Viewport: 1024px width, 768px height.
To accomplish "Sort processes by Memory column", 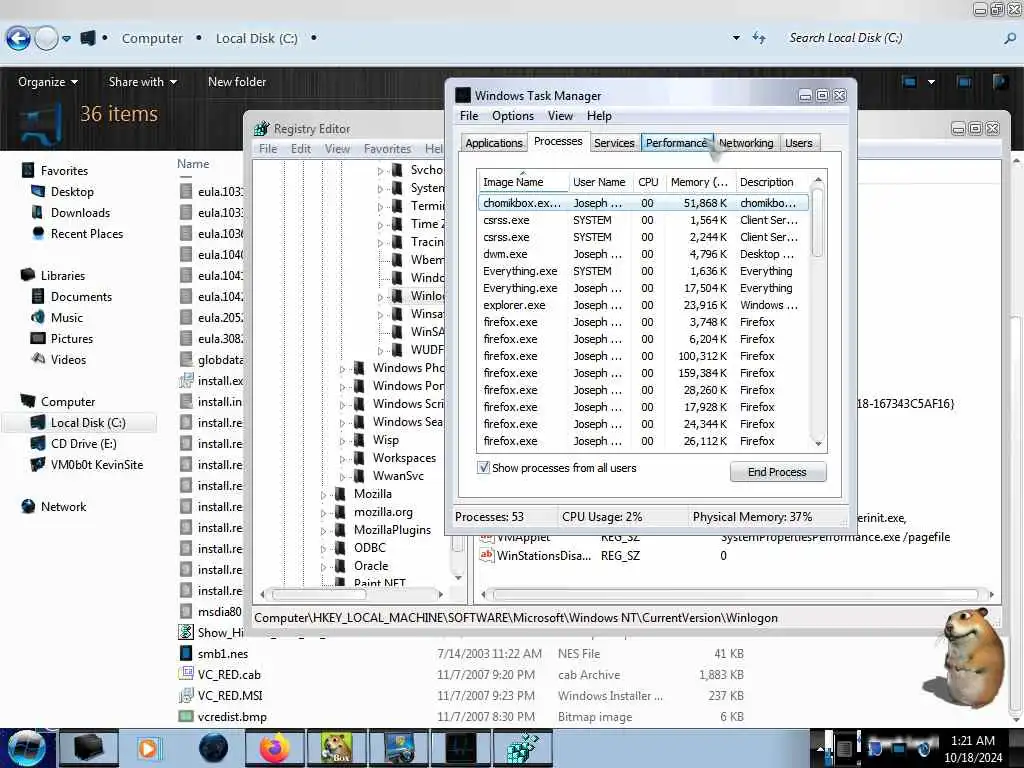I will tap(699, 182).
